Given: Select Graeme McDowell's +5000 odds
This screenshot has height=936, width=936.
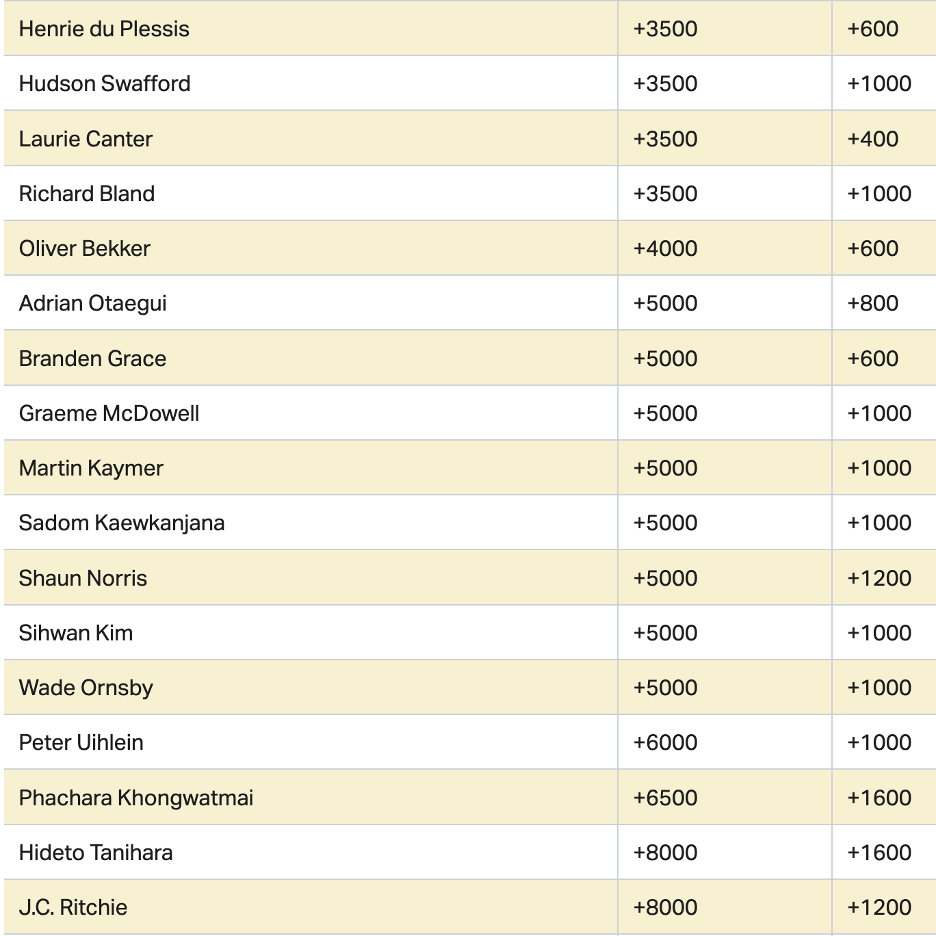Looking at the screenshot, I should point(665,413).
